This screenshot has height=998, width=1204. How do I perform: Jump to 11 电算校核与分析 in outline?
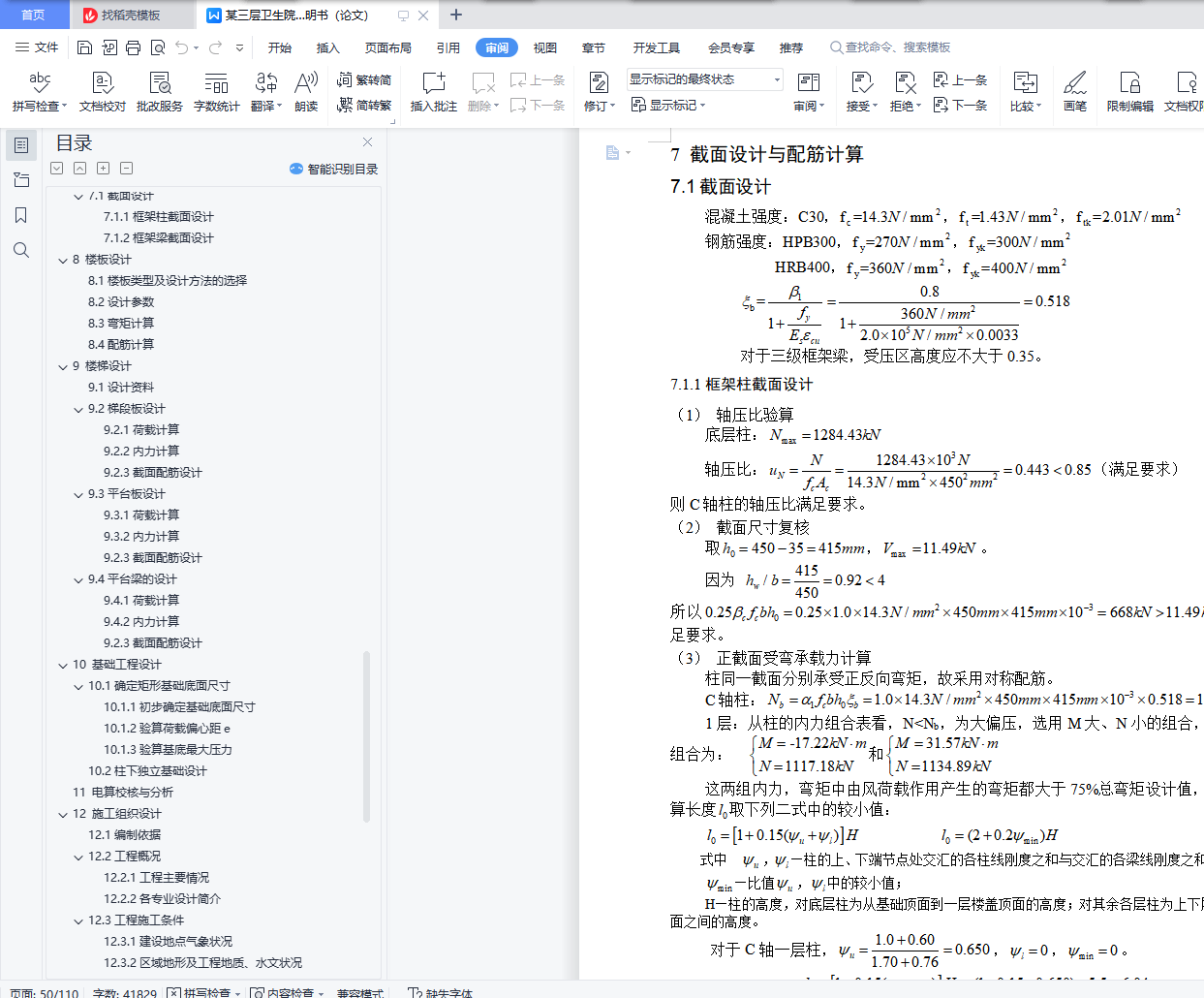(x=123, y=793)
